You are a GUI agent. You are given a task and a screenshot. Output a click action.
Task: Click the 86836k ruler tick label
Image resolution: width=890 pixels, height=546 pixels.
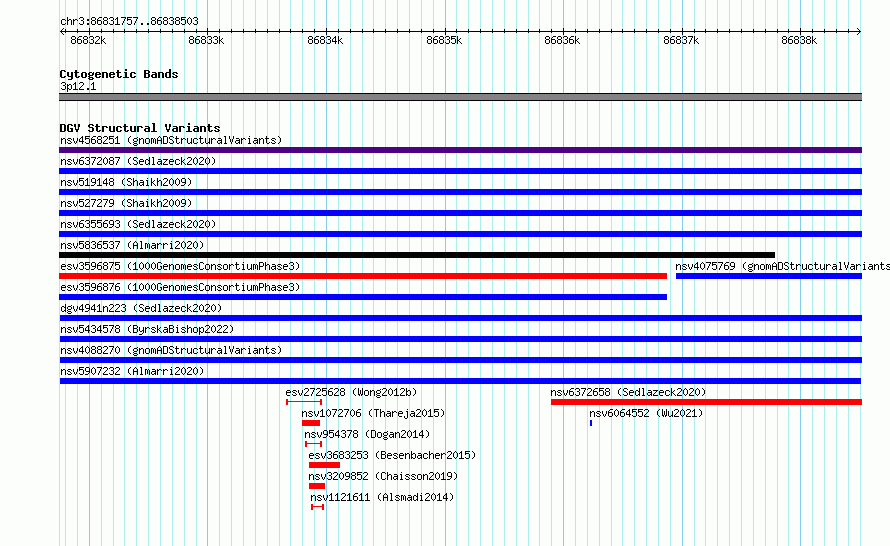click(x=562, y=40)
